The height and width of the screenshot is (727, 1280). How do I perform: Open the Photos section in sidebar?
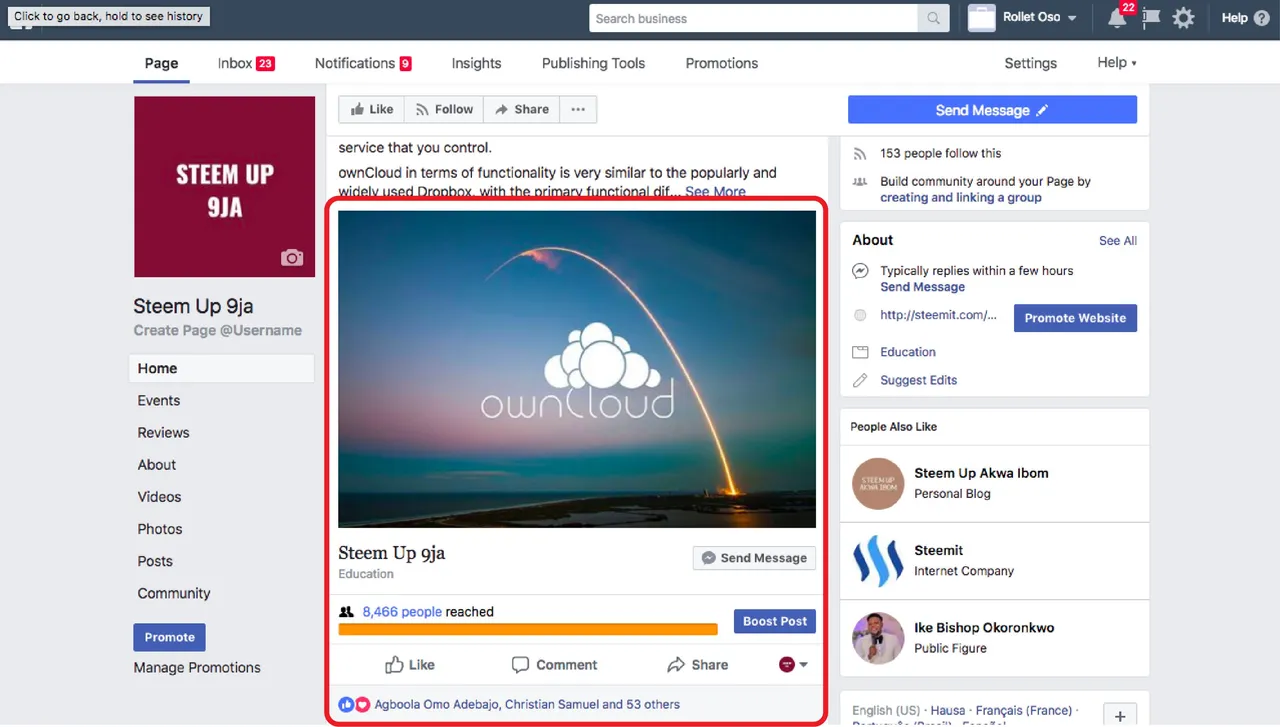pos(160,528)
